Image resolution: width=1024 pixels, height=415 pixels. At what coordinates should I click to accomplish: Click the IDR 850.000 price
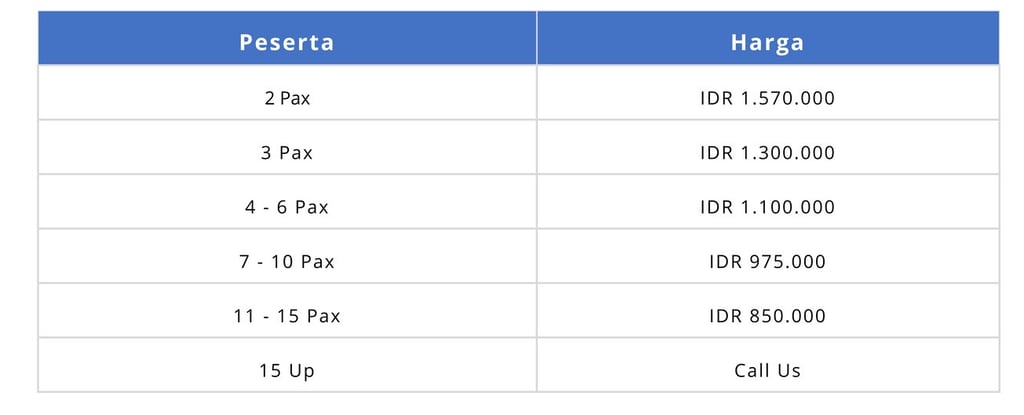coord(767,316)
